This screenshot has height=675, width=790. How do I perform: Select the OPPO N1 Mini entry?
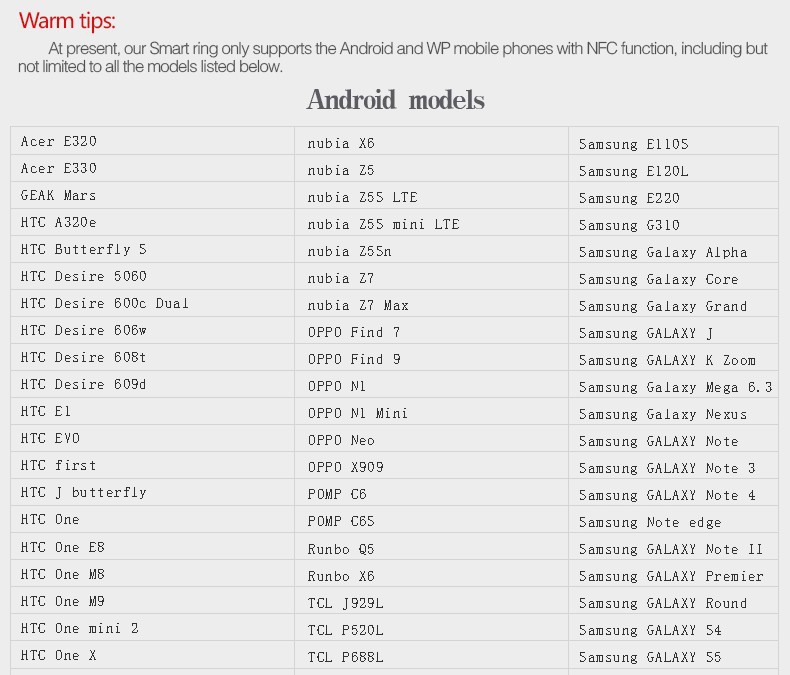(358, 413)
